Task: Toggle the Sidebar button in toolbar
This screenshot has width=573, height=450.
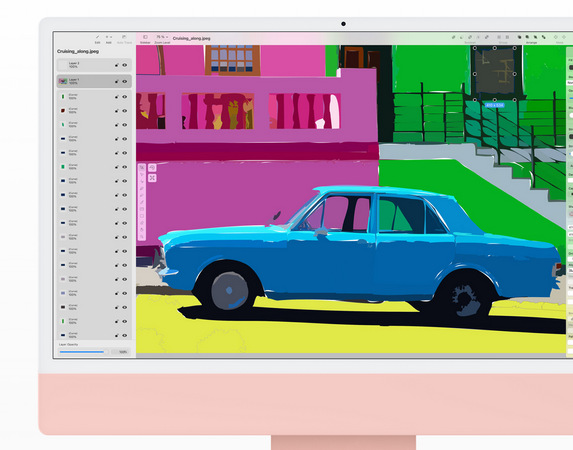Action: (x=145, y=37)
